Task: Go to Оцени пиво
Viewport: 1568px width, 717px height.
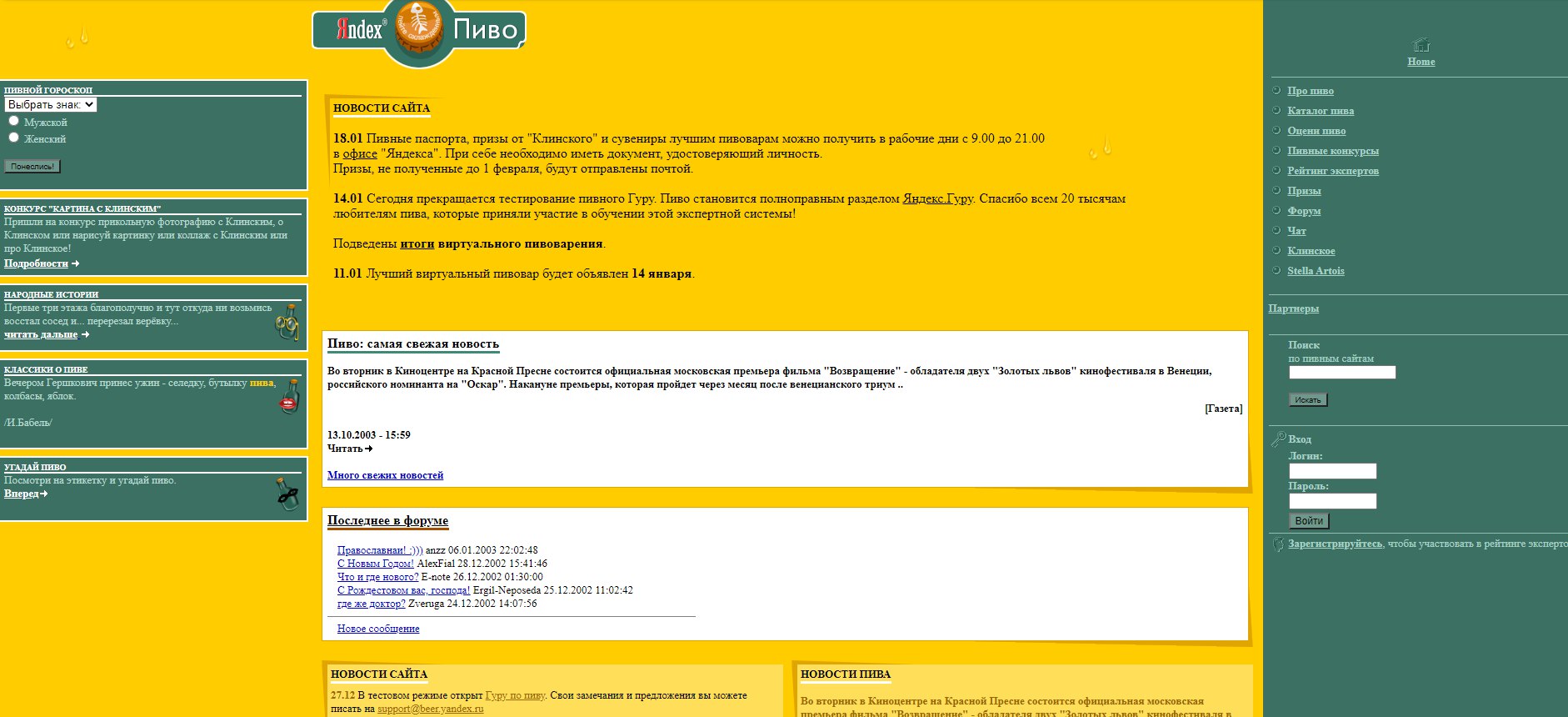Action: point(1316,131)
